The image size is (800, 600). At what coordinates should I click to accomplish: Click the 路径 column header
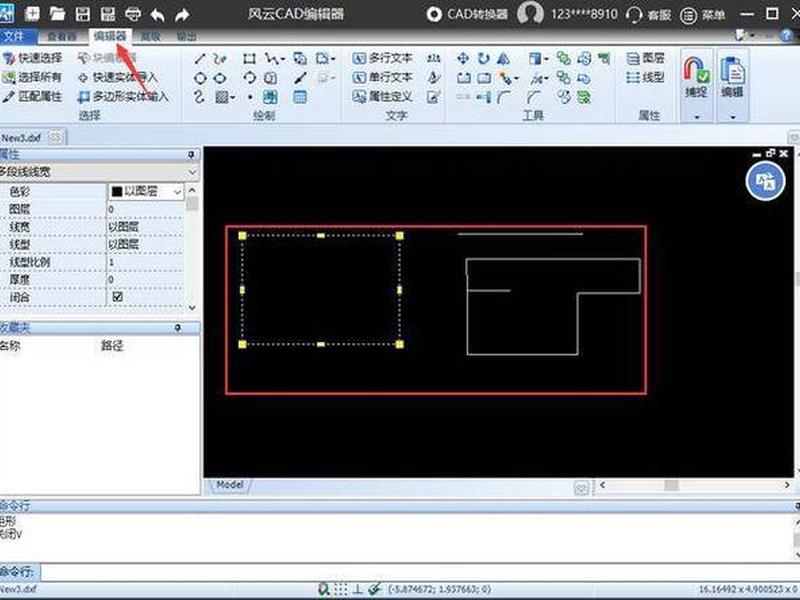point(112,346)
